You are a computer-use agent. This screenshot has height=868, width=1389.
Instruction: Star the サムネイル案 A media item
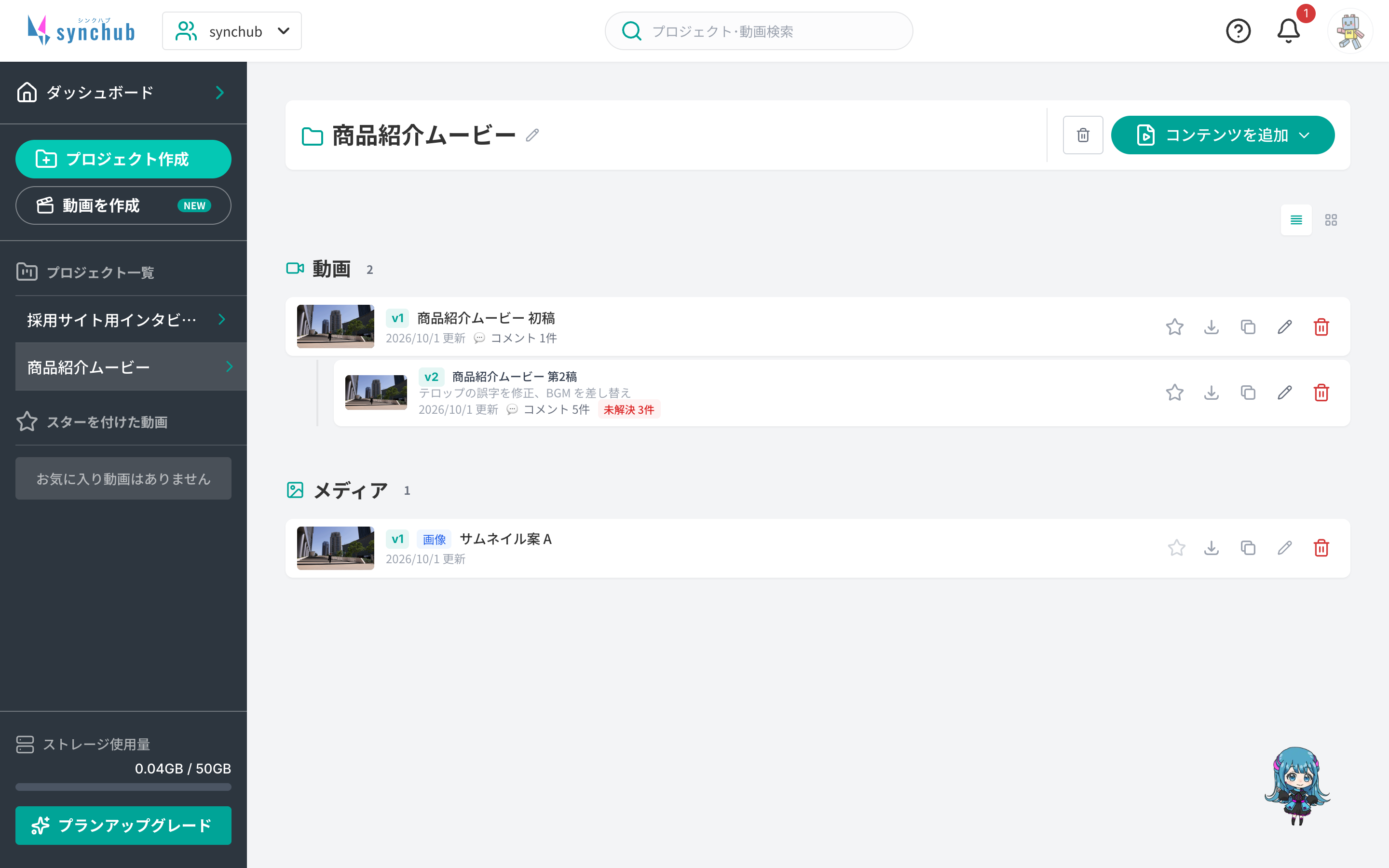pos(1176,548)
